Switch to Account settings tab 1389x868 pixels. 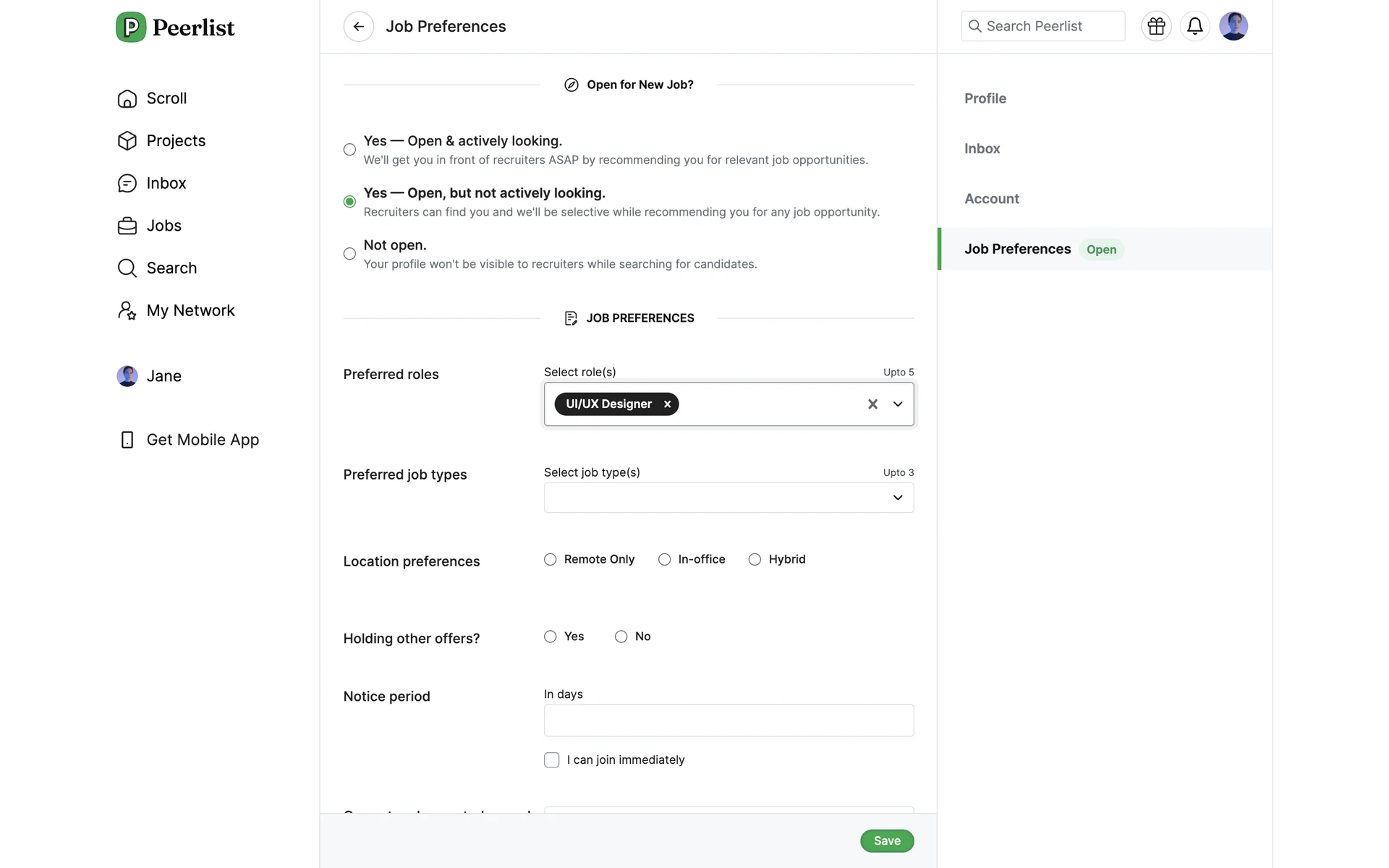[x=991, y=199]
